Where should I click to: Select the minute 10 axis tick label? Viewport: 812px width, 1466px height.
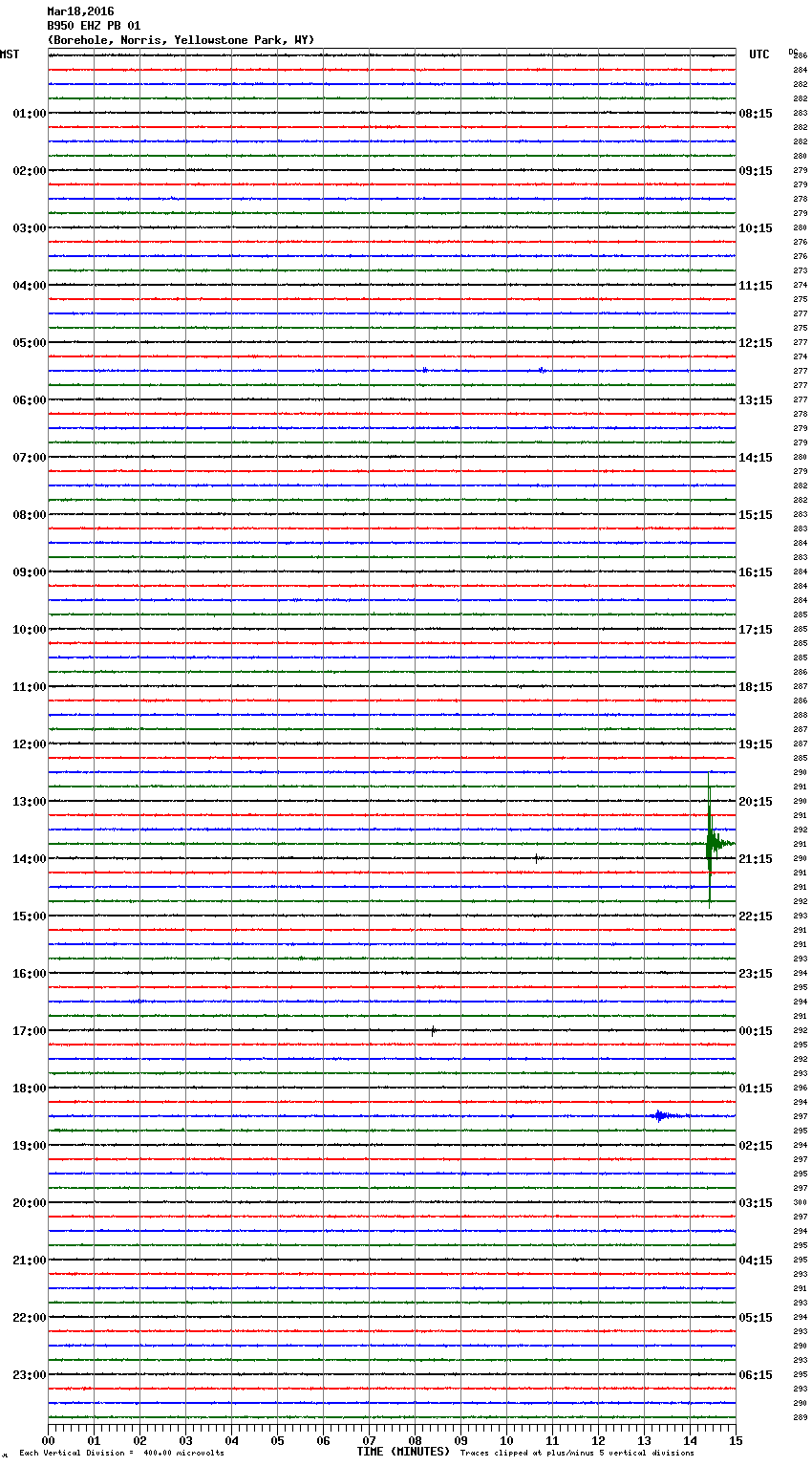click(x=506, y=1440)
